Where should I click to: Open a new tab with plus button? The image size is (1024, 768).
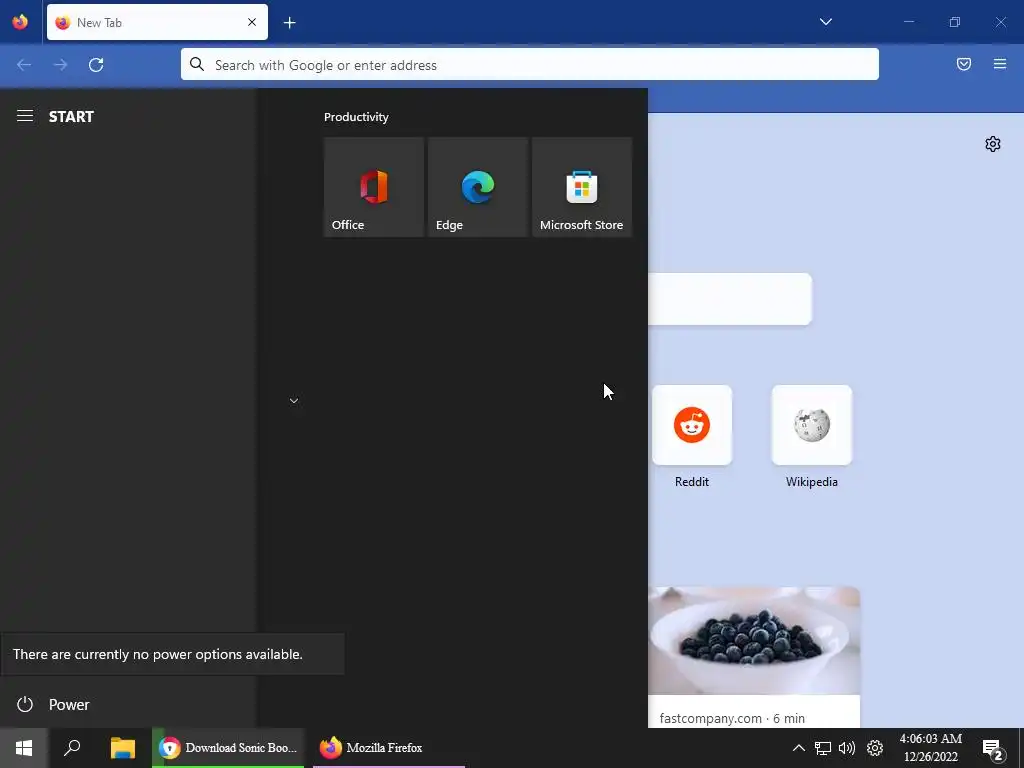point(289,23)
